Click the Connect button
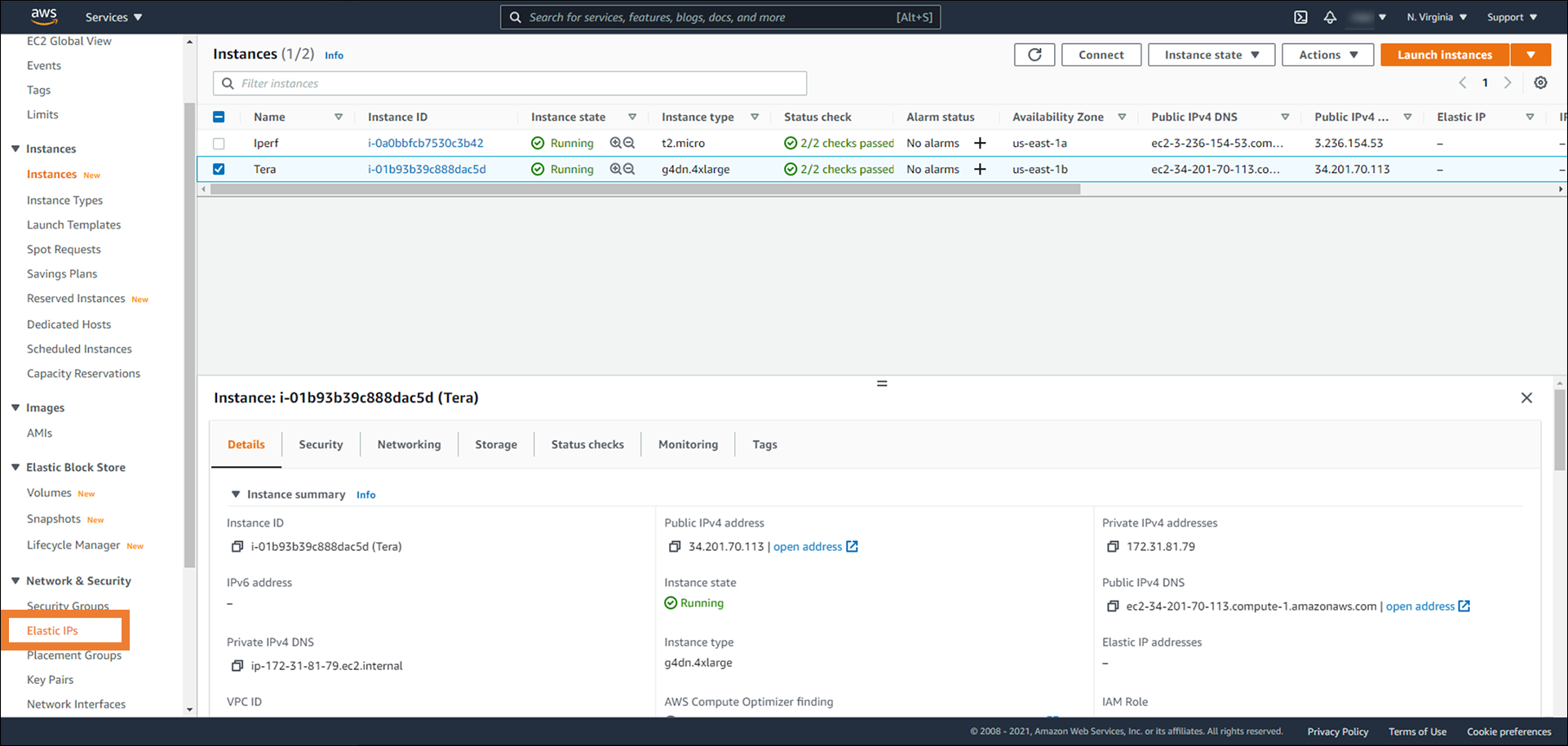This screenshot has width=1568, height=746. pos(1101,55)
